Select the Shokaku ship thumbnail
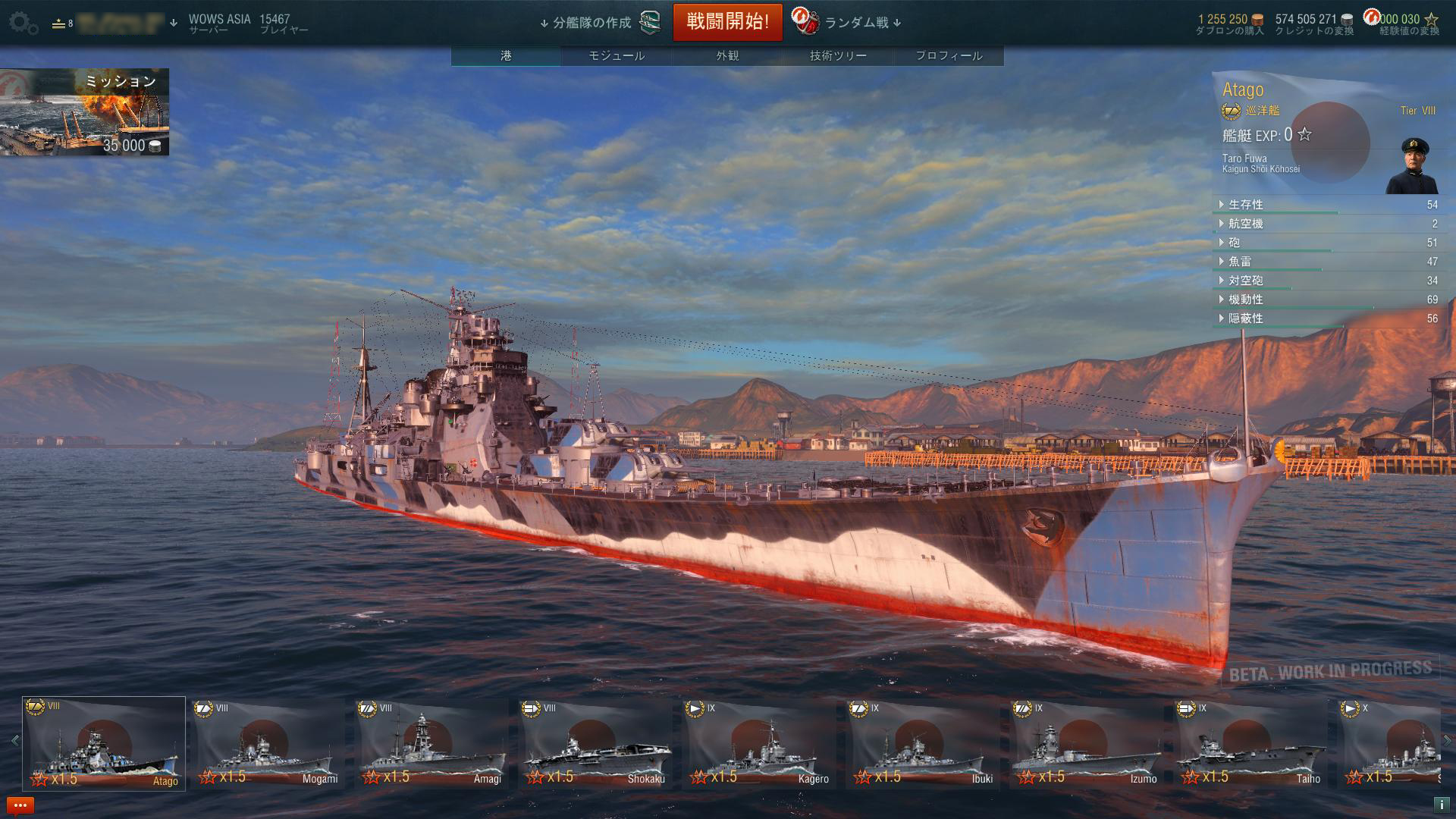The height and width of the screenshot is (819, 1456). [595, 744]
